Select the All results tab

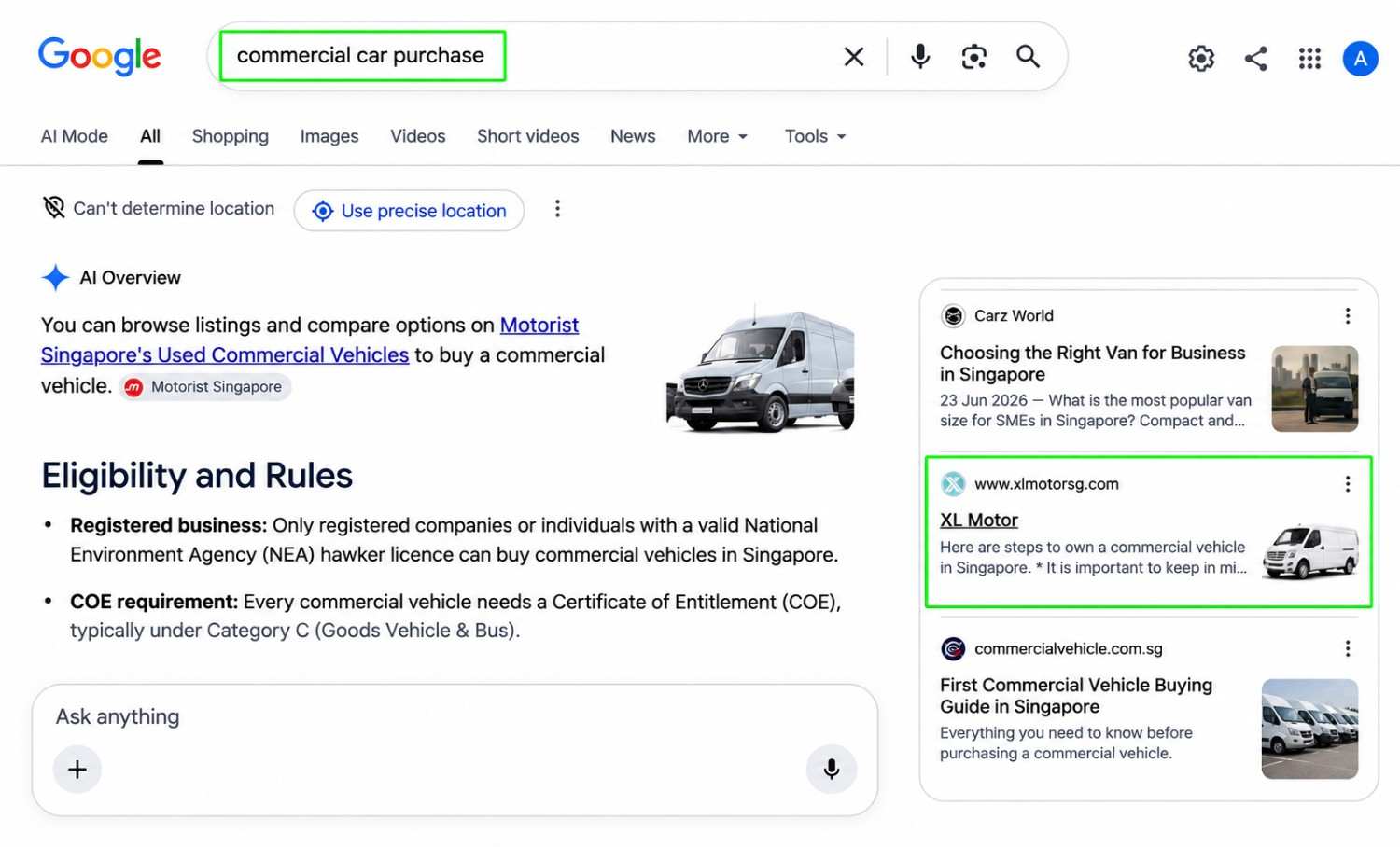pyautogui.click(x=150, y=136)
